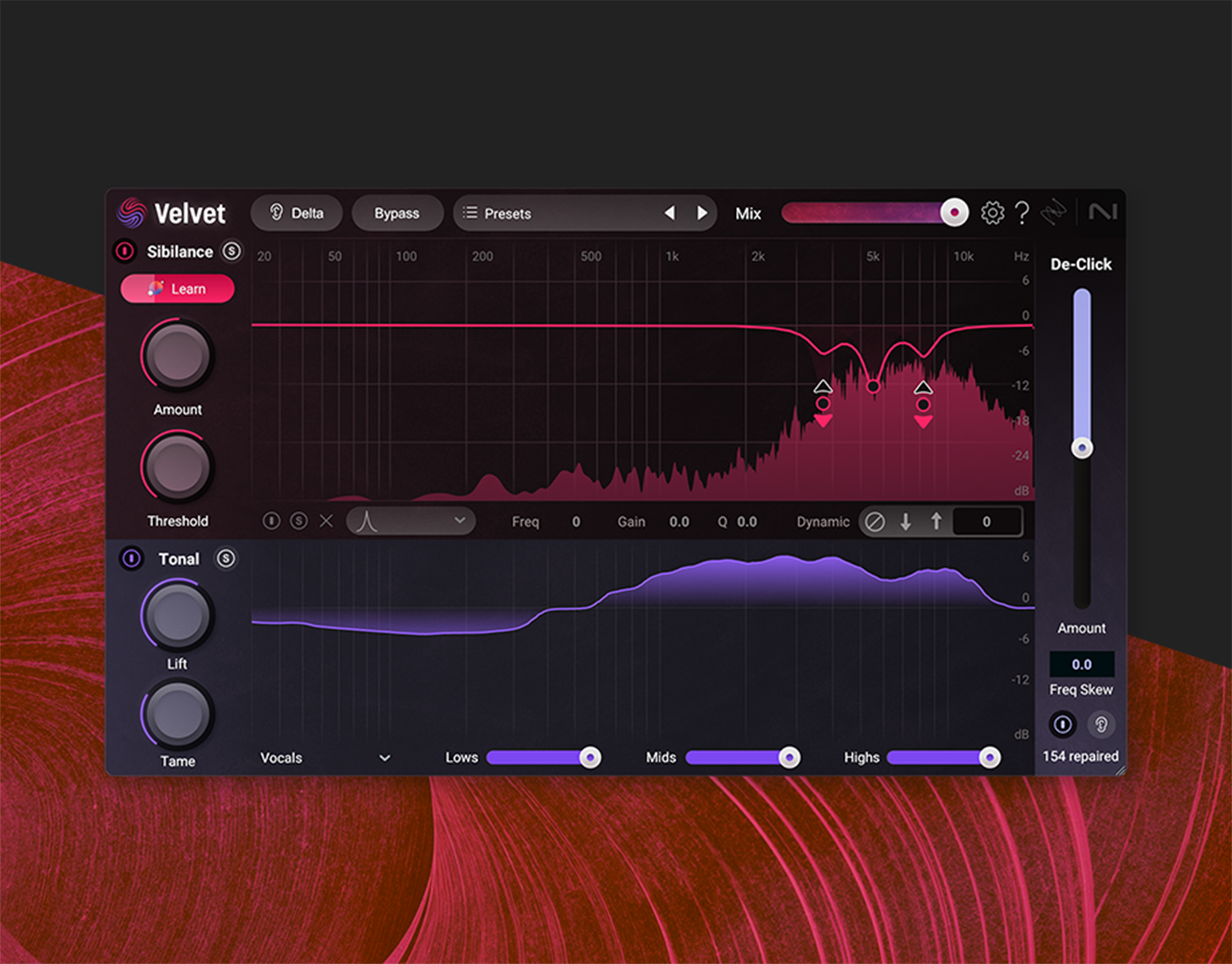The width and height of the screenshot is (1232, 964).
Task: Solo the Tonal module
Action: [226, 558]
